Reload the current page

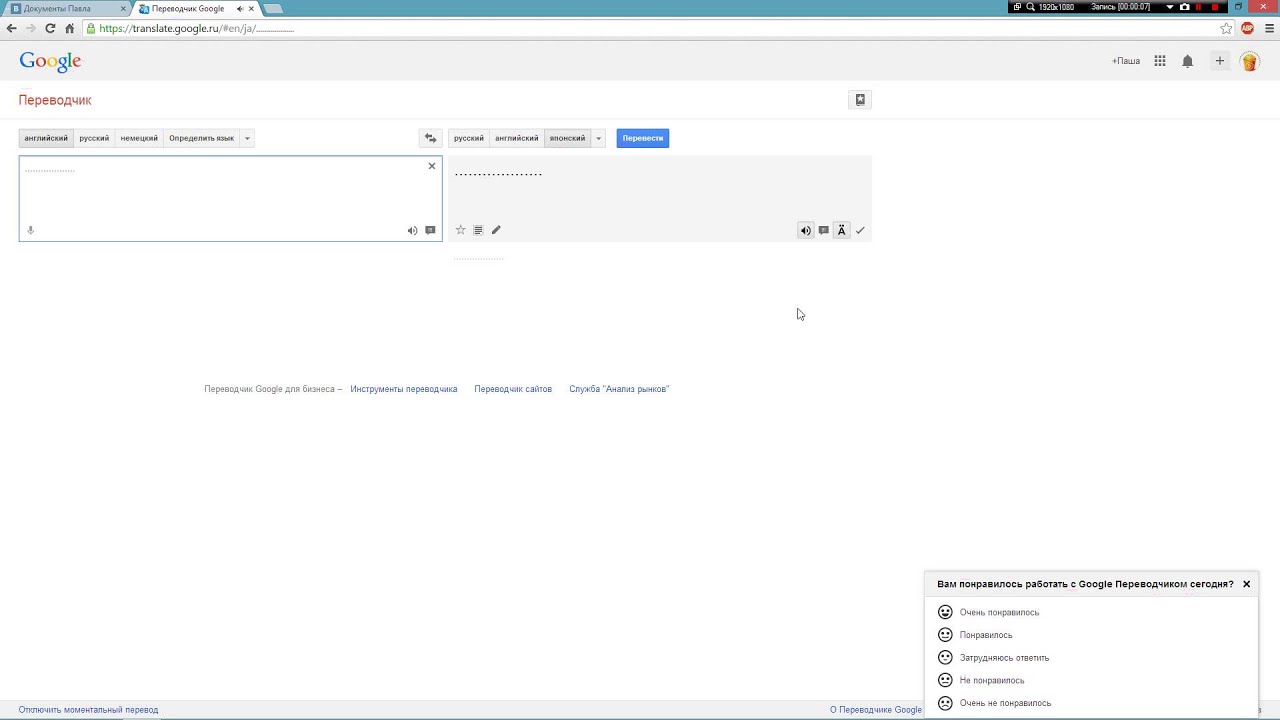(x=50, y=28)
